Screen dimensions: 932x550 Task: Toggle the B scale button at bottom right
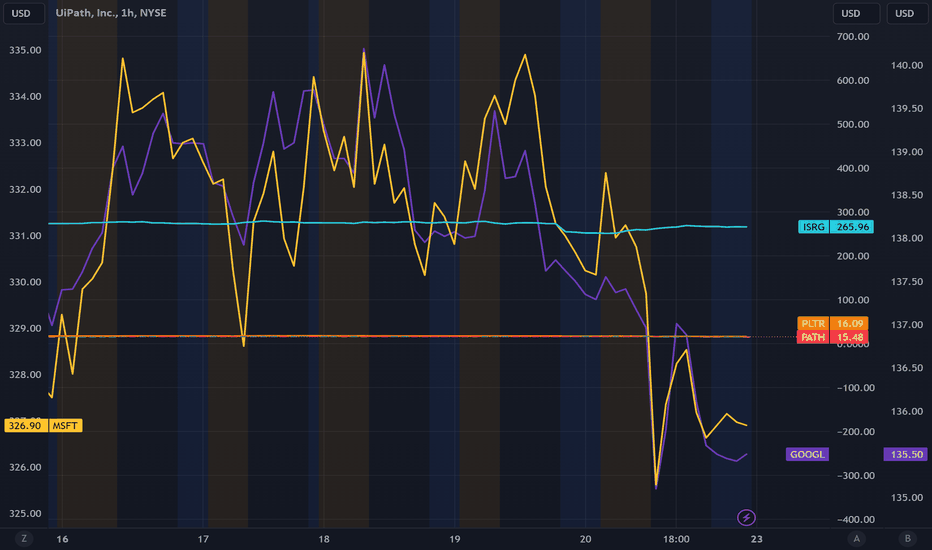(908, 539)
